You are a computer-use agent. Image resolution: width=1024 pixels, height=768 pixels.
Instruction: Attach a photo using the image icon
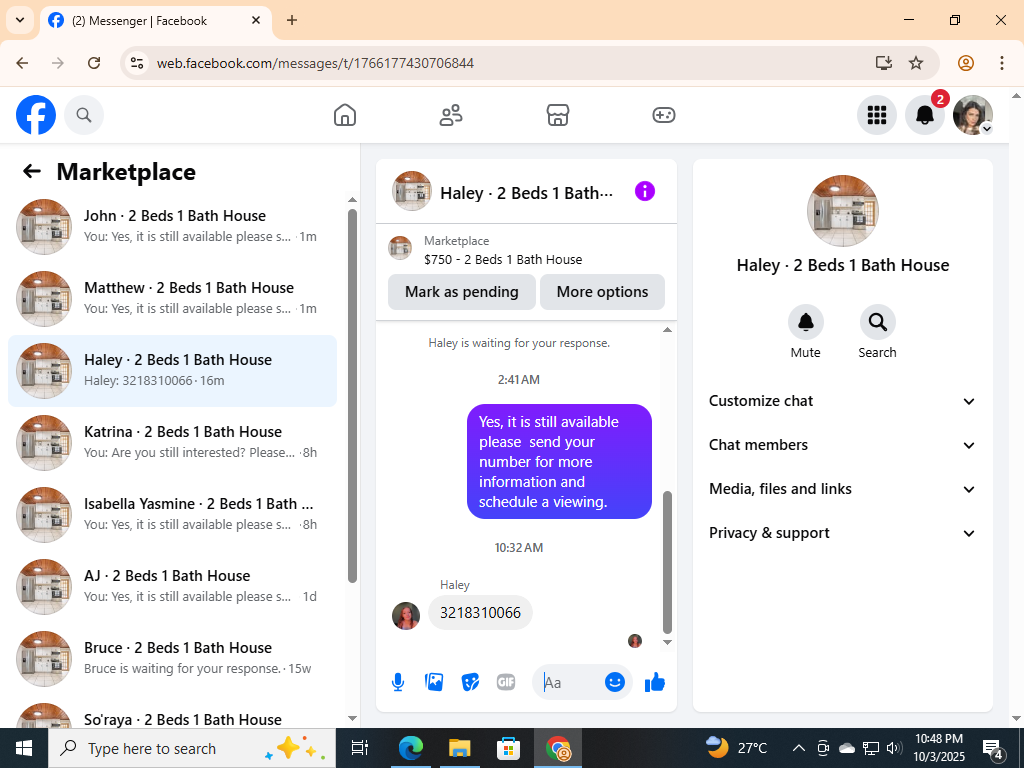tap(434, 682)
